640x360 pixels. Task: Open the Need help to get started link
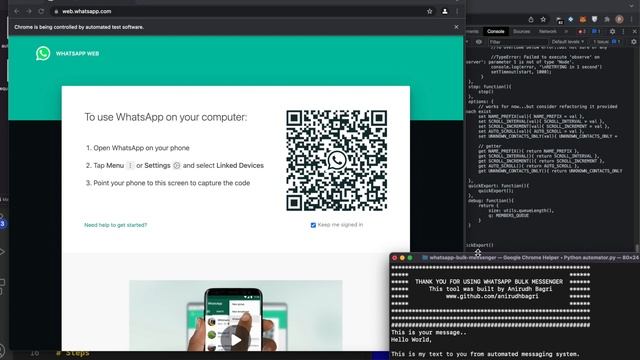click(x=116, y=225)
